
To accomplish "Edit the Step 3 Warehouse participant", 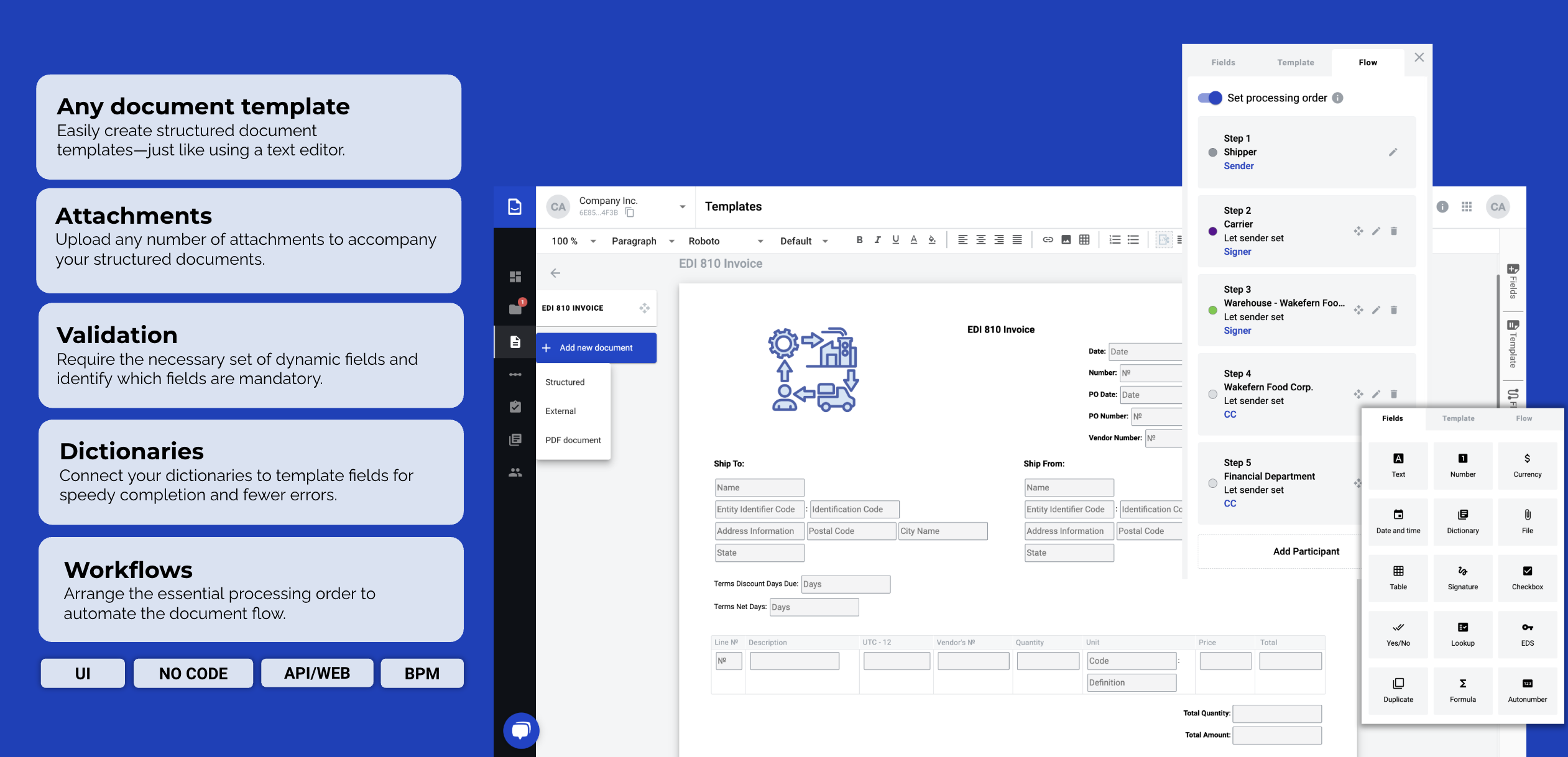I will (1376, 310).
